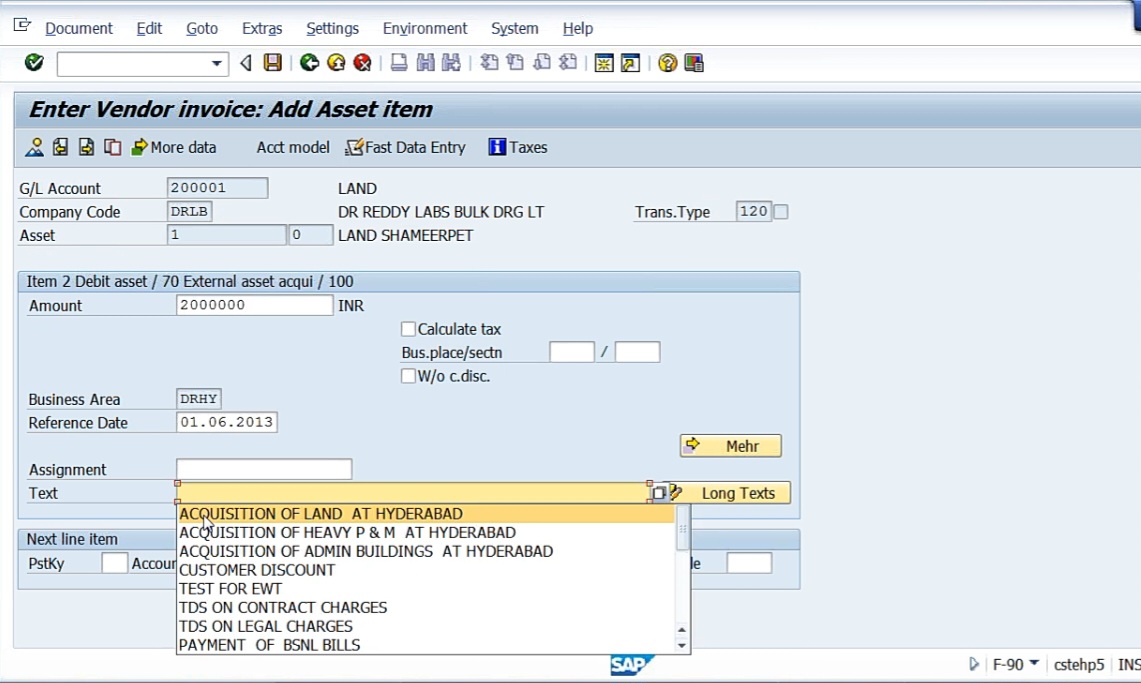Click the Save floppy disk icon
Image resolution: width=1141 pixels, height=683 pixels.
click(273, 63)
